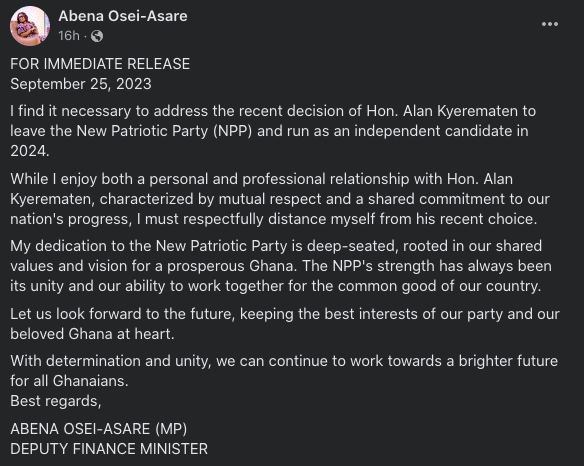
Task: Open the post options three-dots menu
Action: tap(550, 24)
